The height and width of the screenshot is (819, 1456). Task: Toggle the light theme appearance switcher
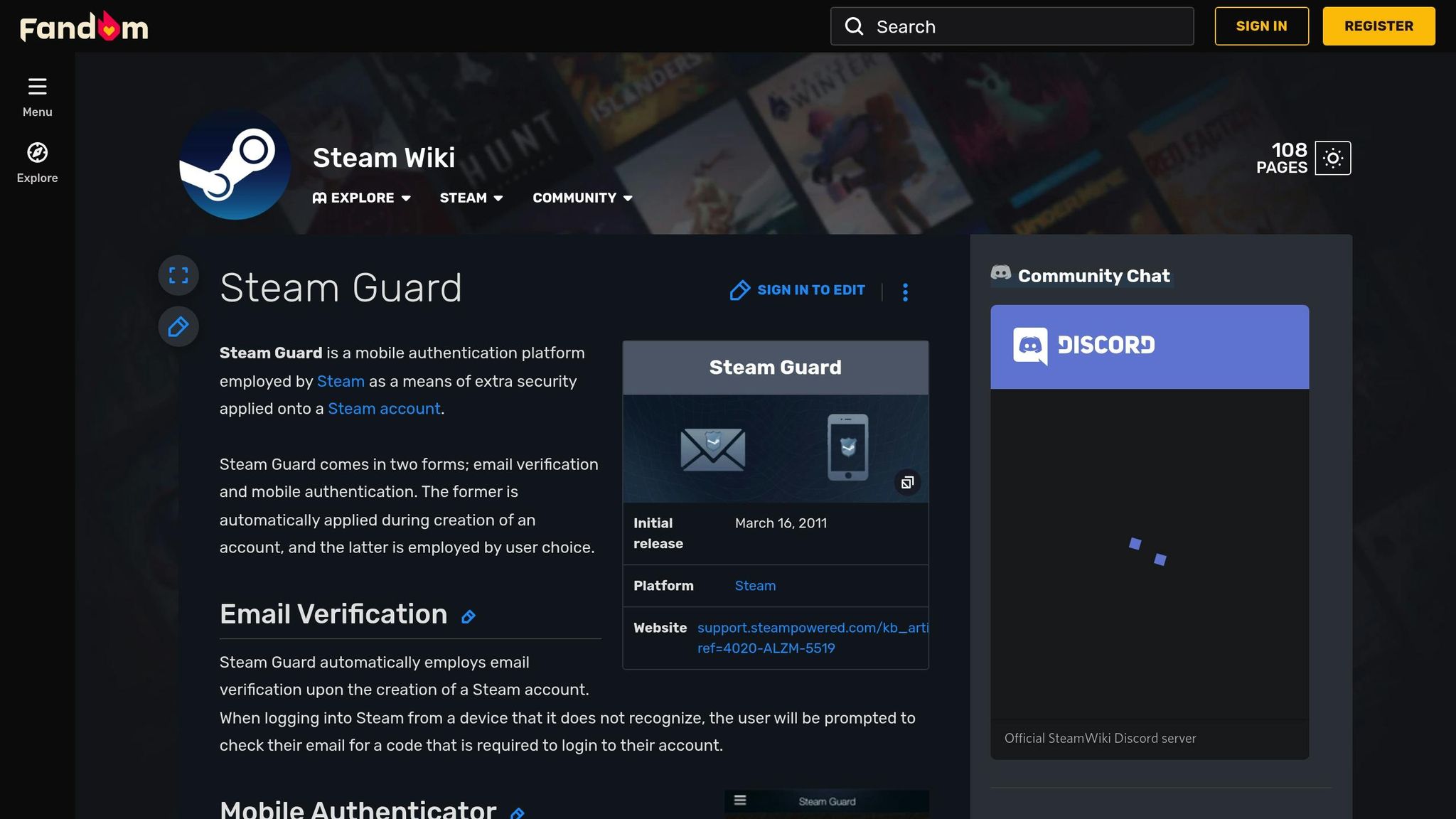[1333, 157]
